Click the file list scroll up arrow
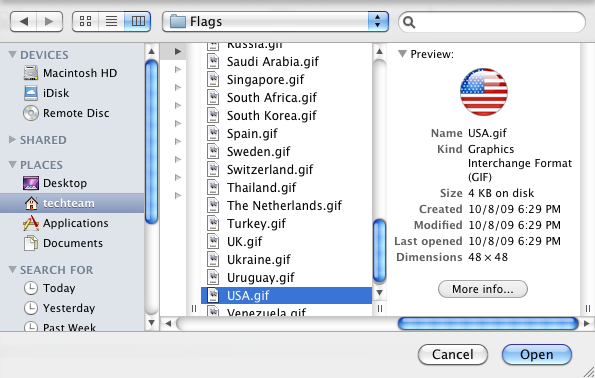The image size is (595, 378). click(x=379, y=51)
